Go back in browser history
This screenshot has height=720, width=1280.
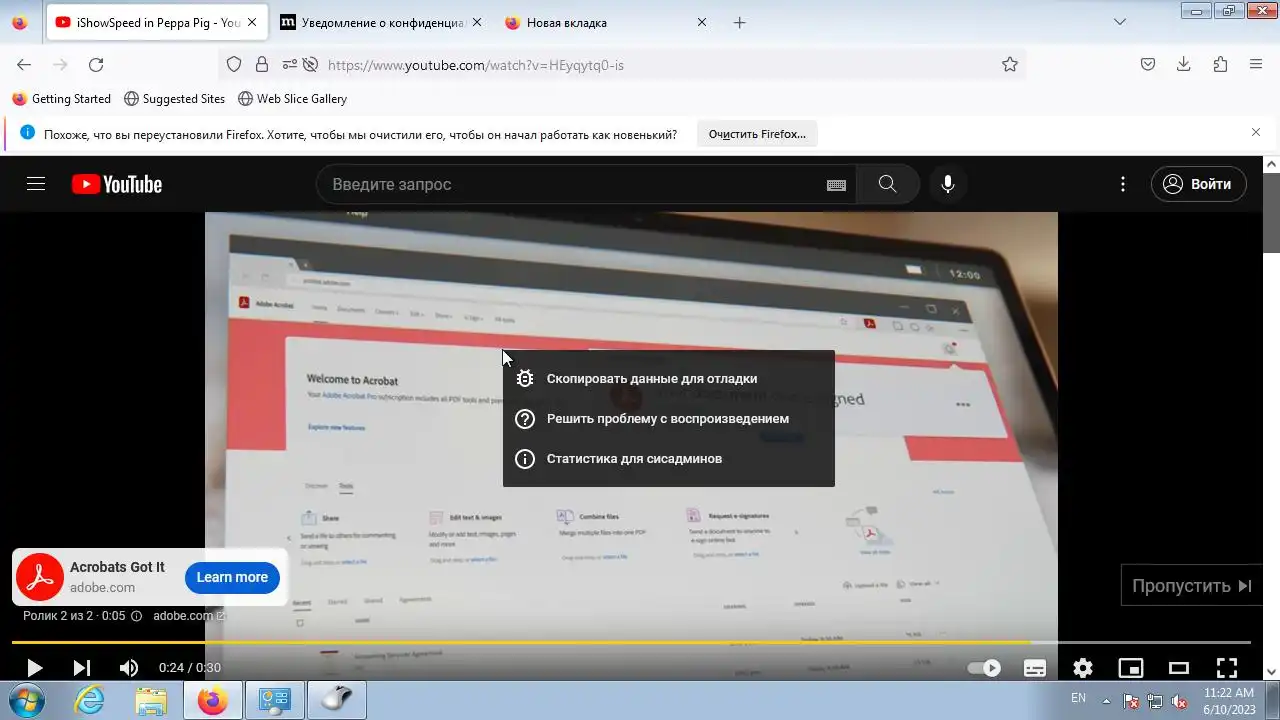point(24,64)
